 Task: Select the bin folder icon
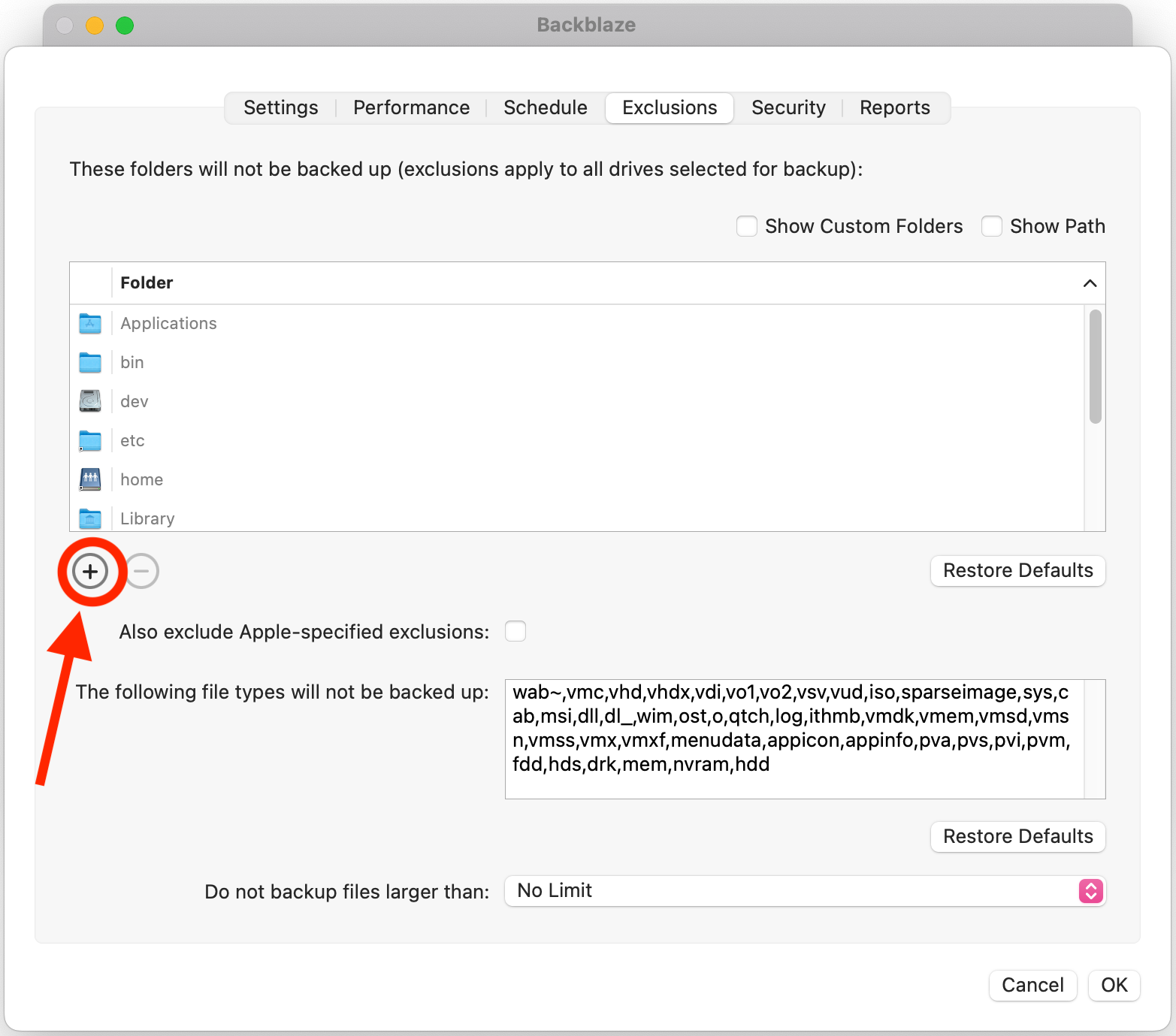(x=90, y=363)
